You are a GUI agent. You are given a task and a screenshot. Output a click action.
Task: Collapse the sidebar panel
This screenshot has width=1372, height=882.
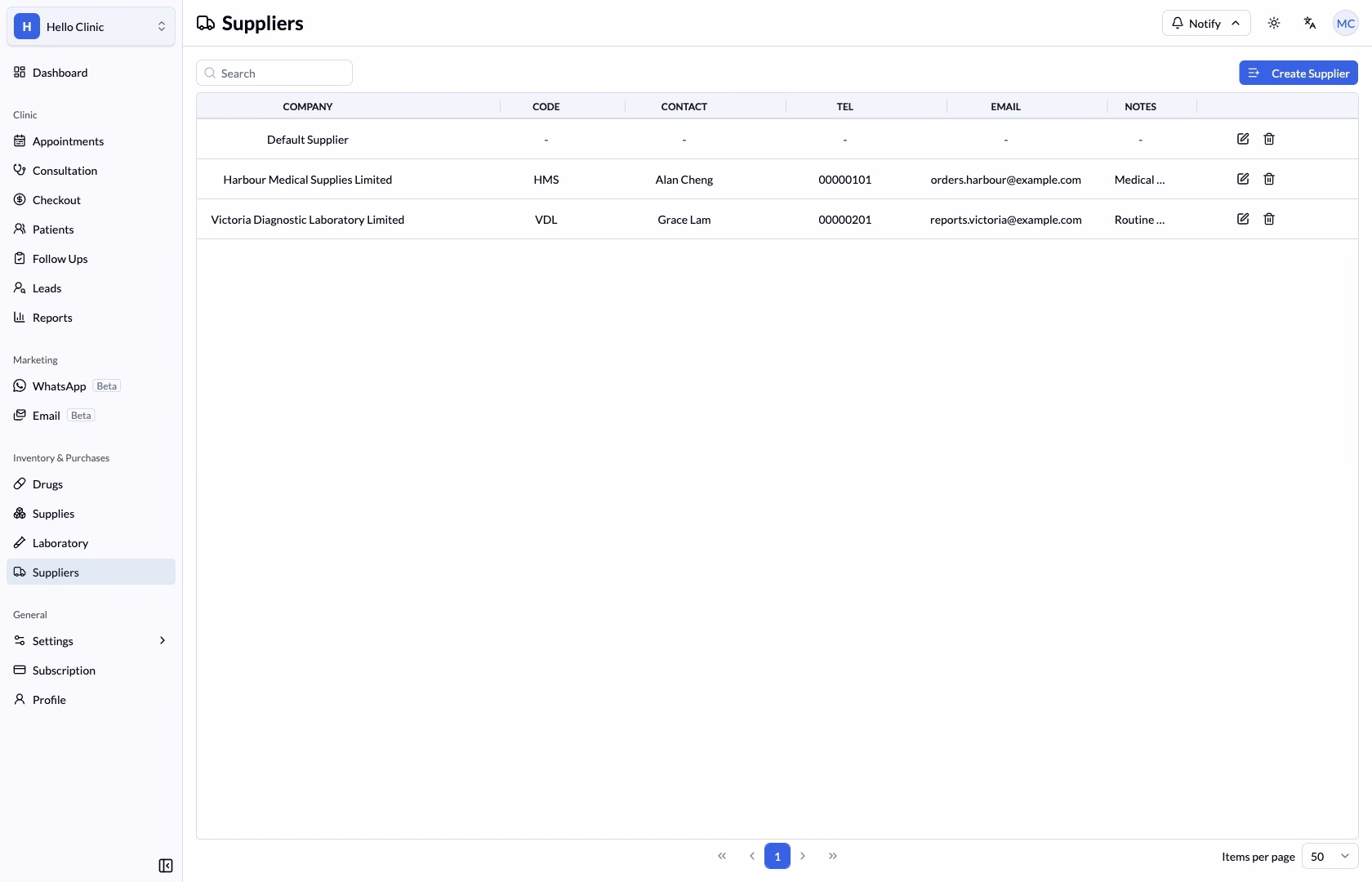tap(166, 866)
